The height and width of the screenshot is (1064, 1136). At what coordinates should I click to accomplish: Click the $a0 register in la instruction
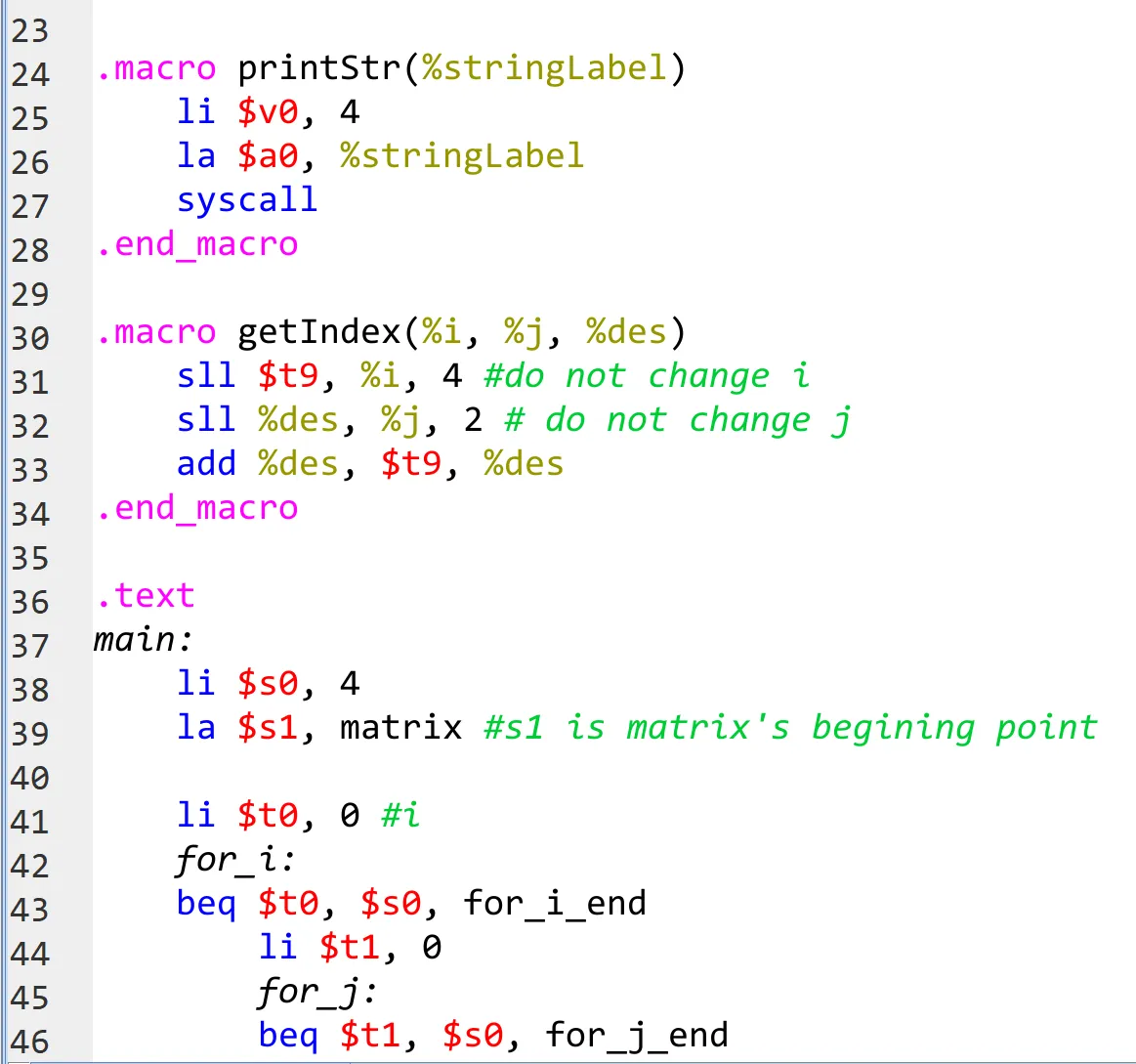(268, 156)
